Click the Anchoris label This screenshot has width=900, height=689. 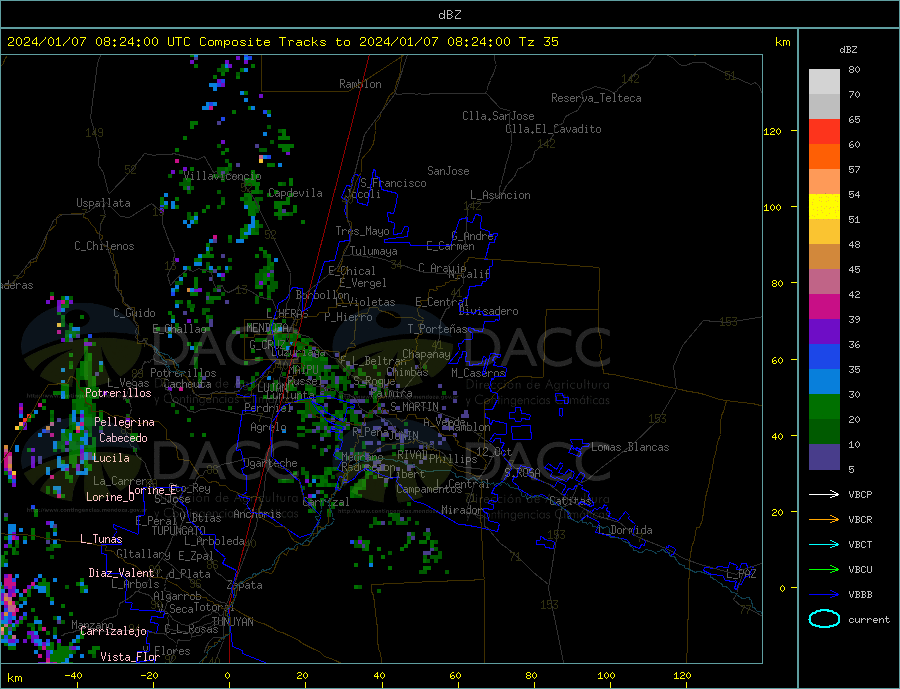tap(257, 514)
